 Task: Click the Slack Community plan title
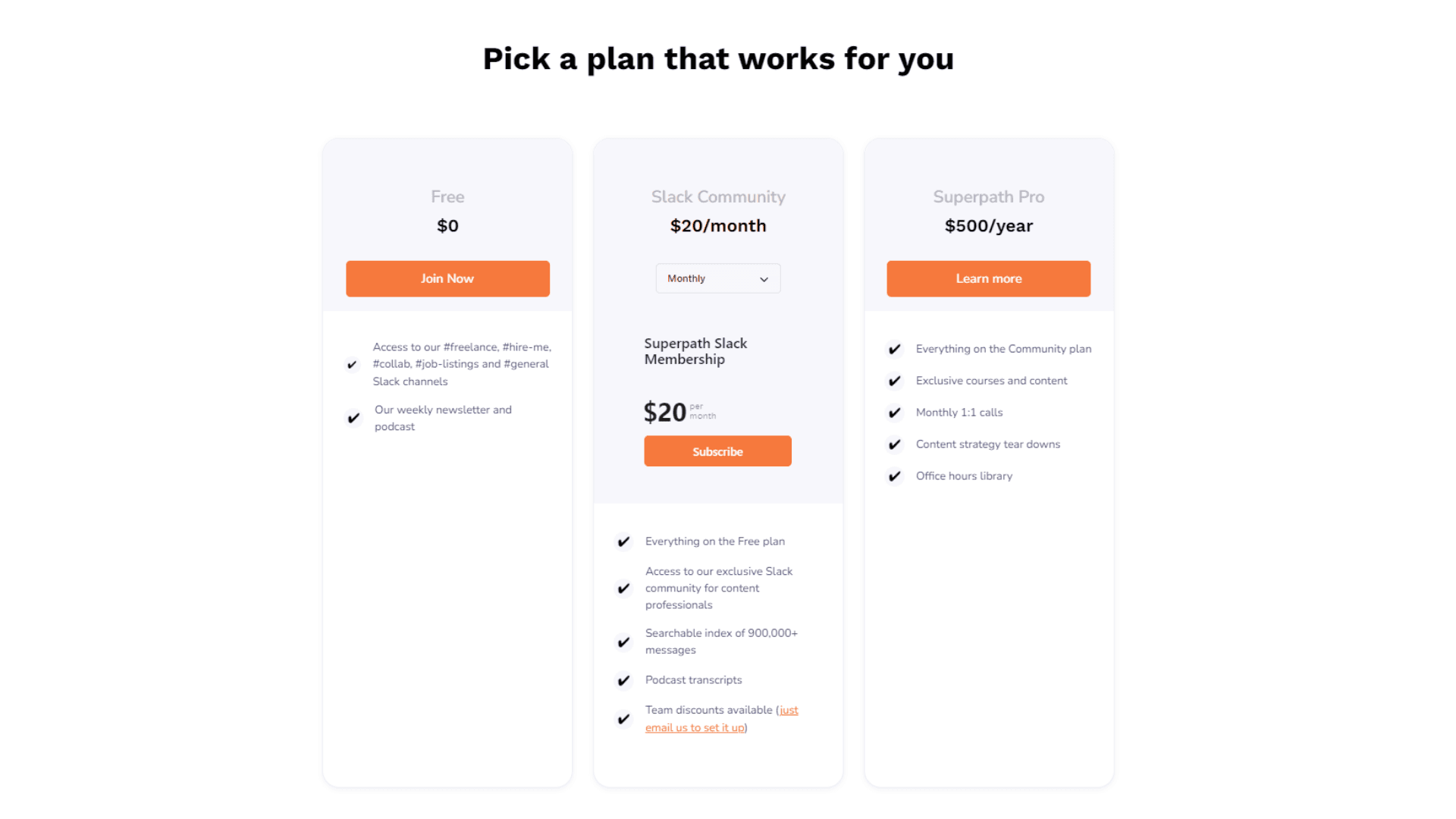tap(717, 197)
